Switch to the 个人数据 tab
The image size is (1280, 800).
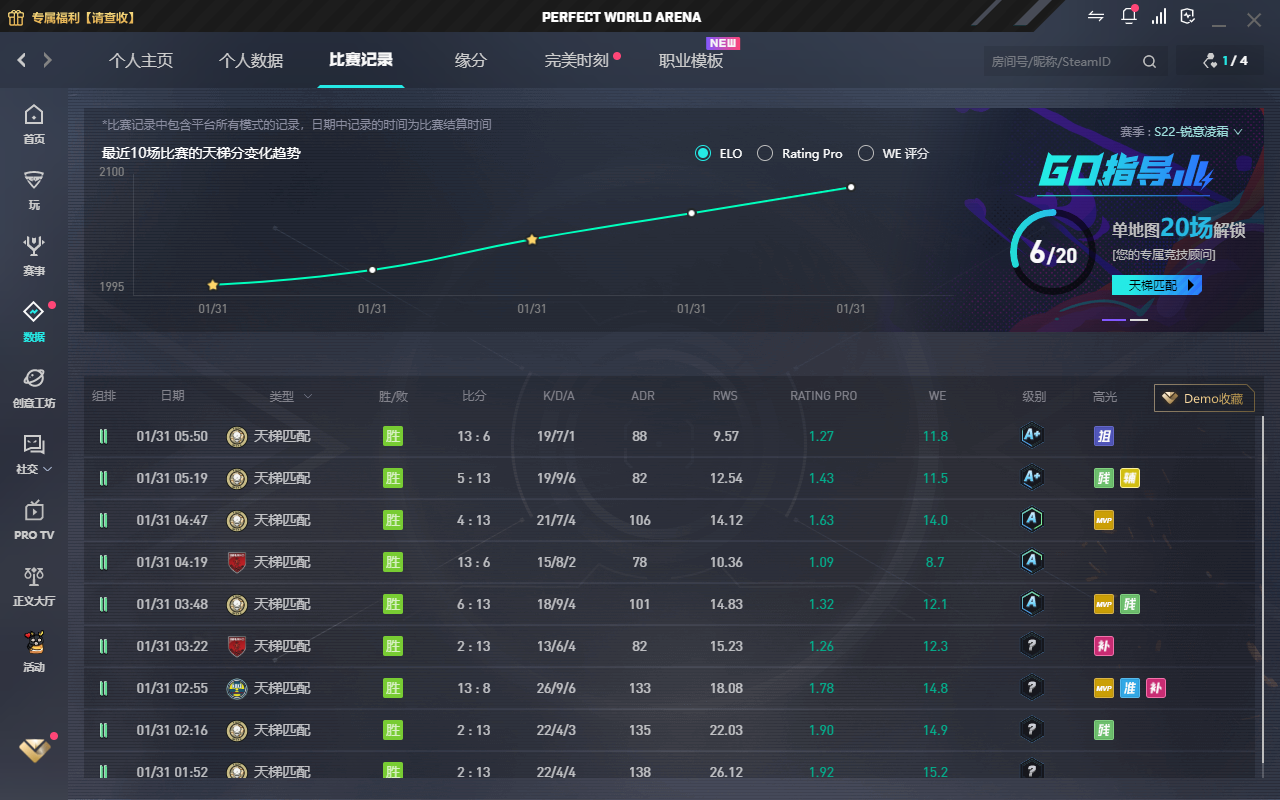[x=251, y=61]
